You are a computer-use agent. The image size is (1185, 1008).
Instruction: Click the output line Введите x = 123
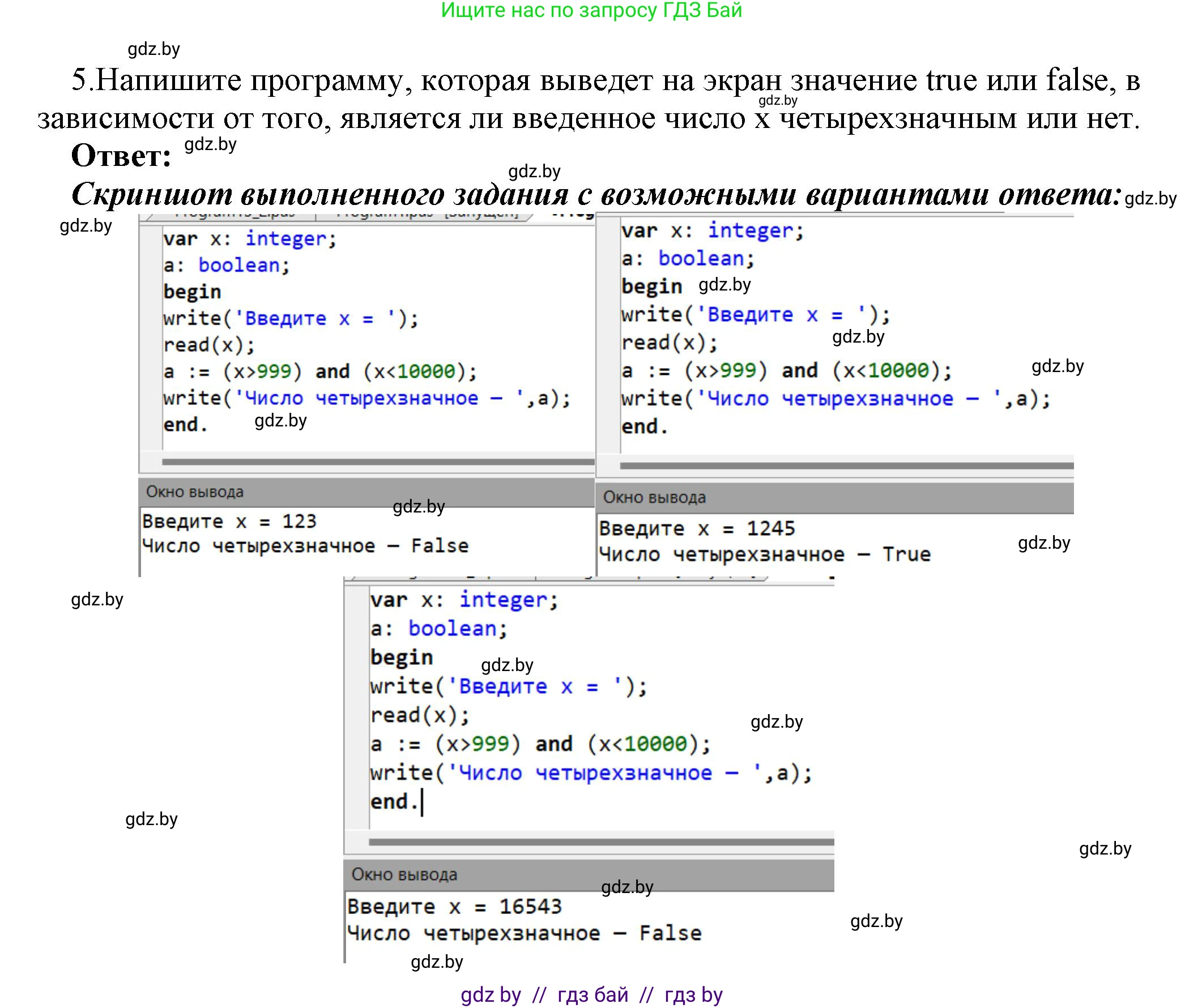(229, 520)
